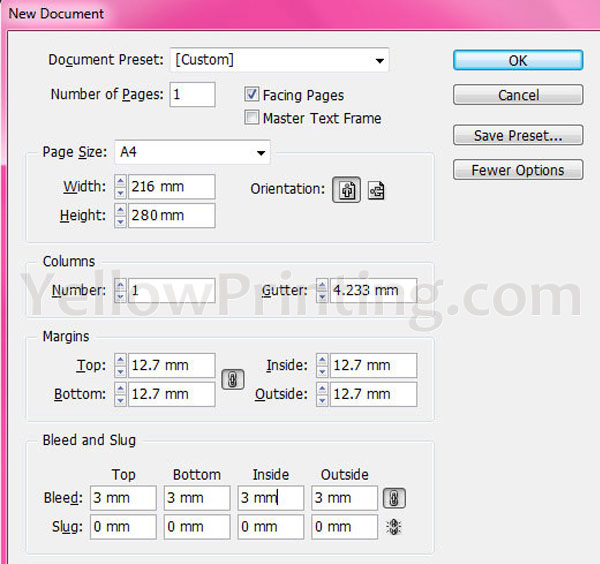Screen dimensions: 600x564
Task: Click the Width stepper arrows
Action: [121, 187]
